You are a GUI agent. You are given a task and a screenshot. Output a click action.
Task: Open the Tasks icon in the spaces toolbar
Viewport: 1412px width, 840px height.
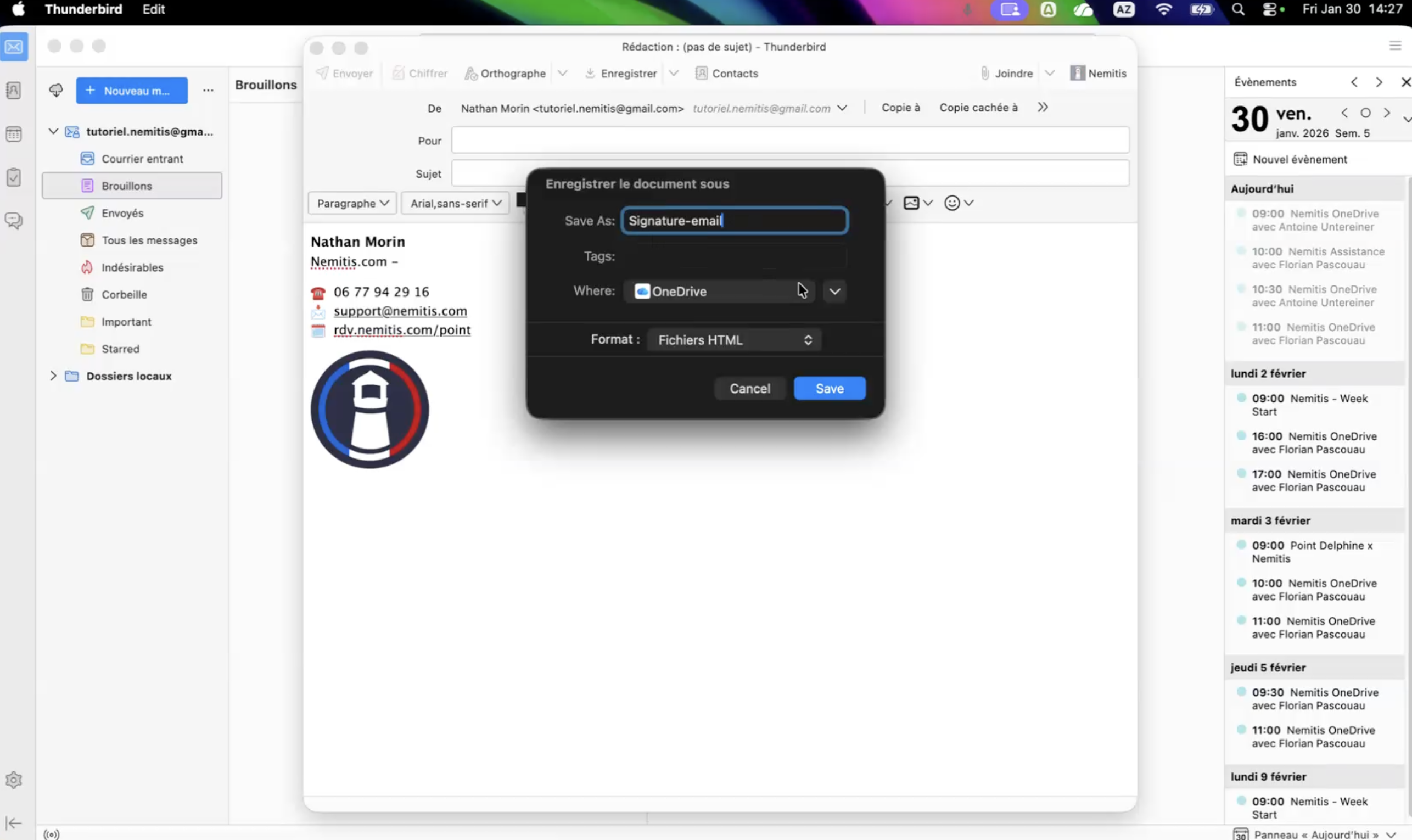(x=14, y=177)
